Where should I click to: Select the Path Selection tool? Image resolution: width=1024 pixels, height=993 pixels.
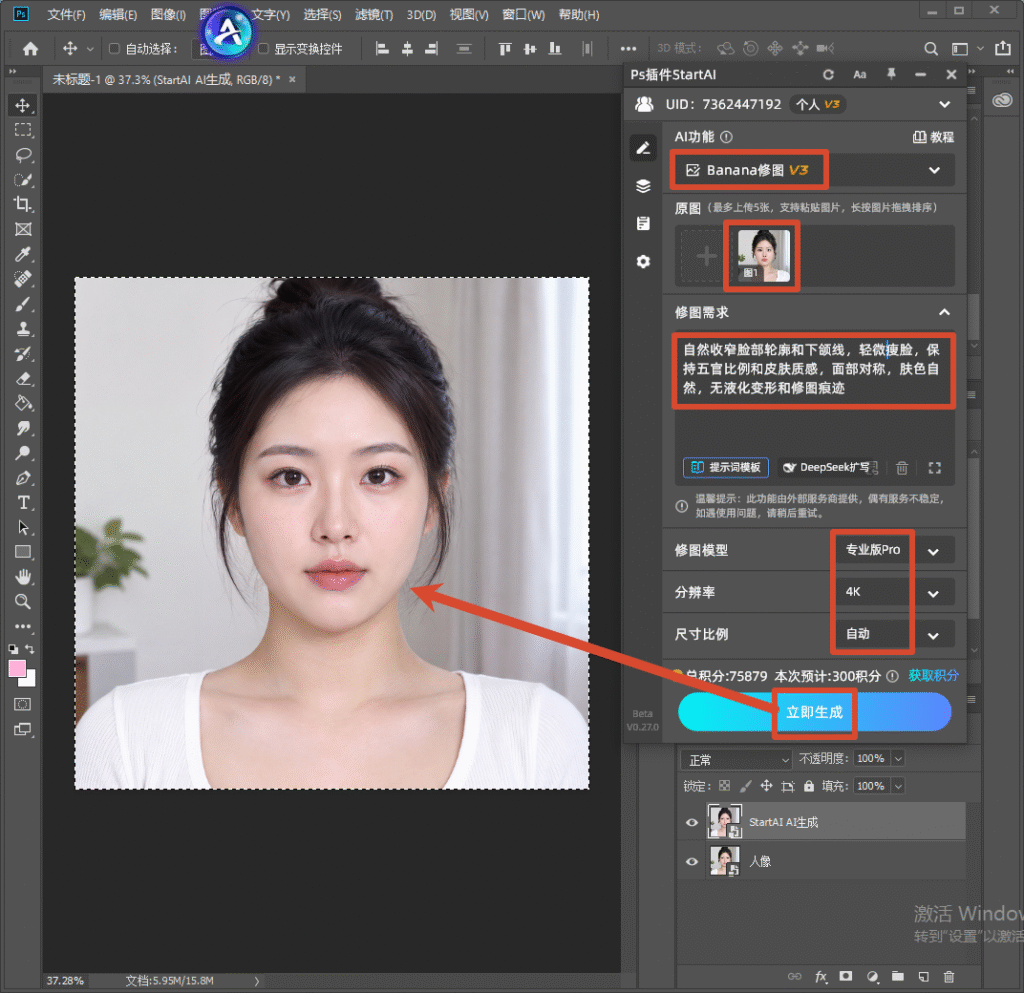coord(23,527)
